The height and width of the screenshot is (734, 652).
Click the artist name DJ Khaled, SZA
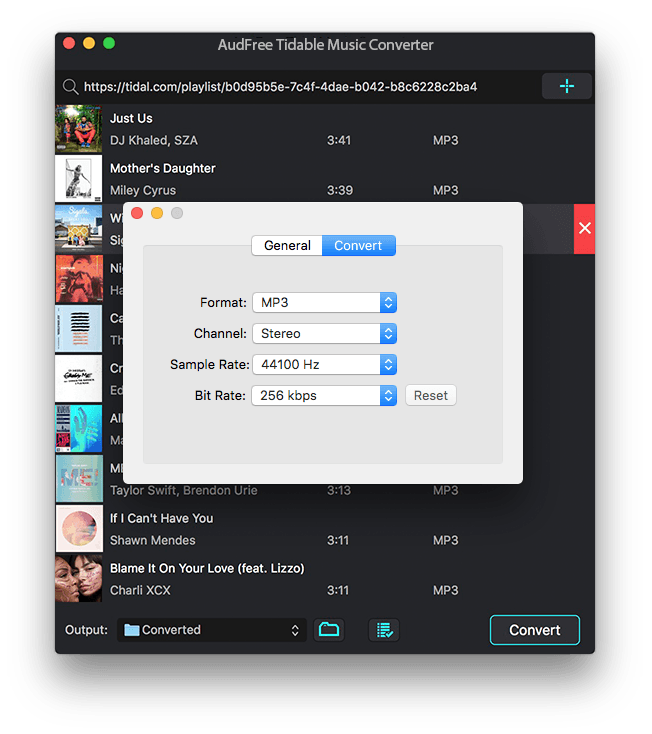154,140
